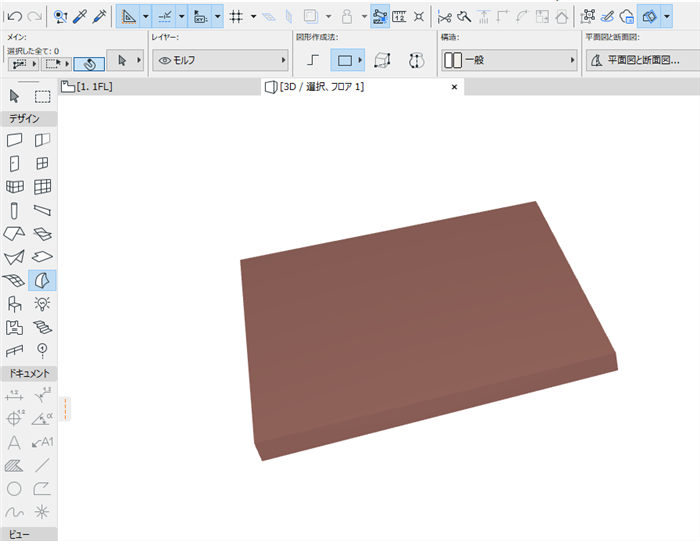The width and height of the screenshot is (700, 541).
Task: Select the Door tool
Action: coord(14,163)
